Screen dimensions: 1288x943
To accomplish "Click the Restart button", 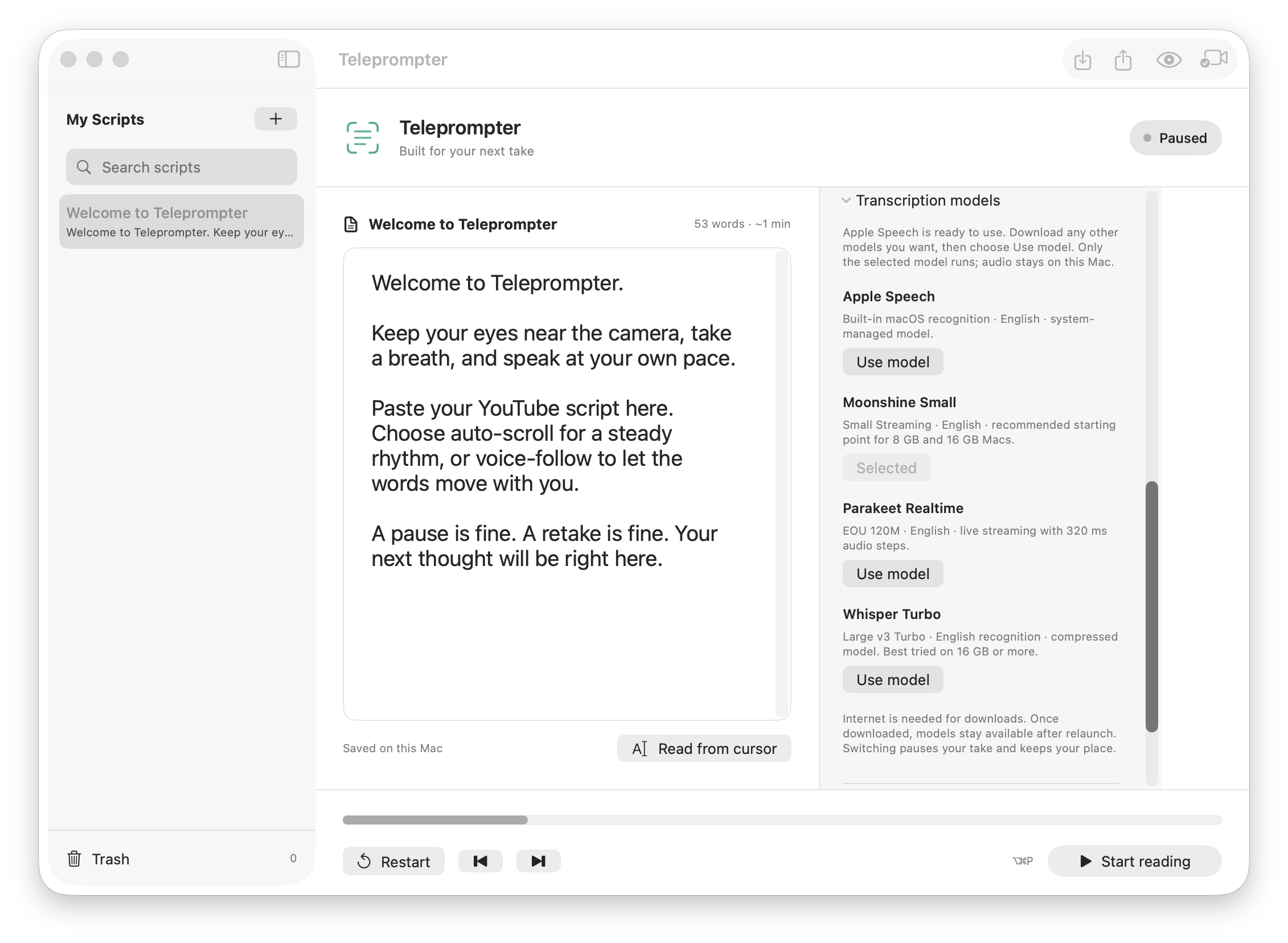I will tap(393, 861).
